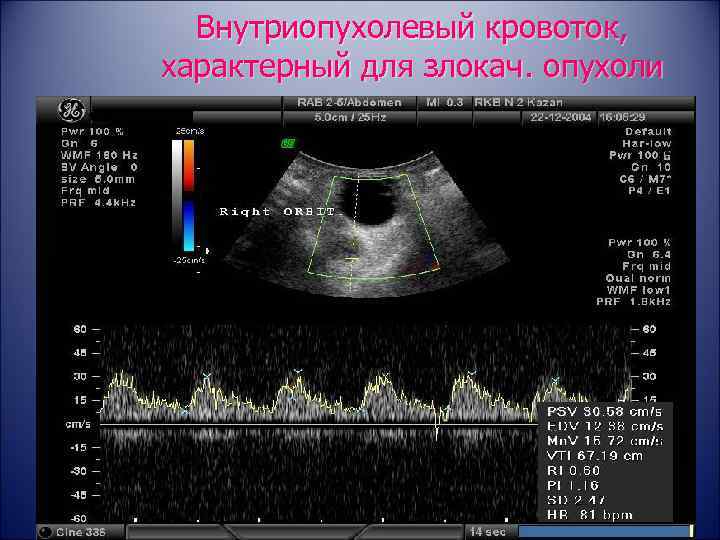720x540 pixels.
Task: Click the 'Qual norm' quality setting
Action: click(x=638, y=278)
